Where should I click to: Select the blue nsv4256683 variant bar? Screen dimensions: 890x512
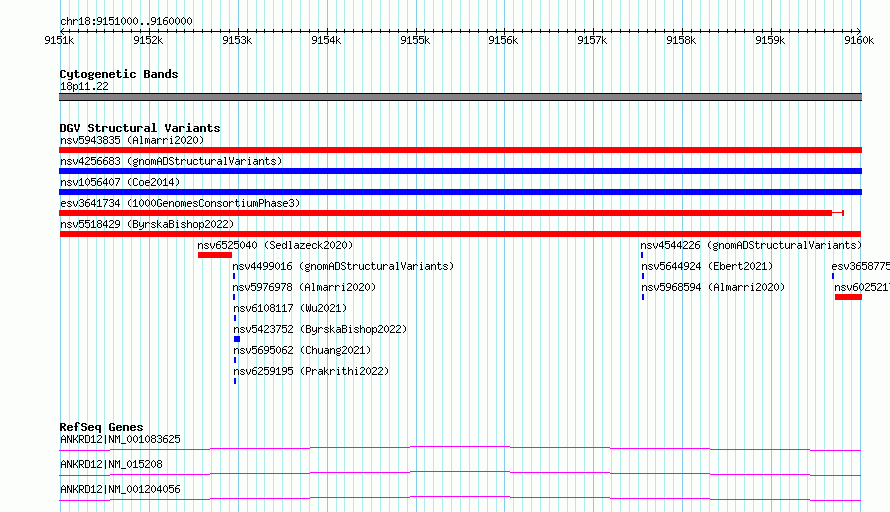pos(460,171)
